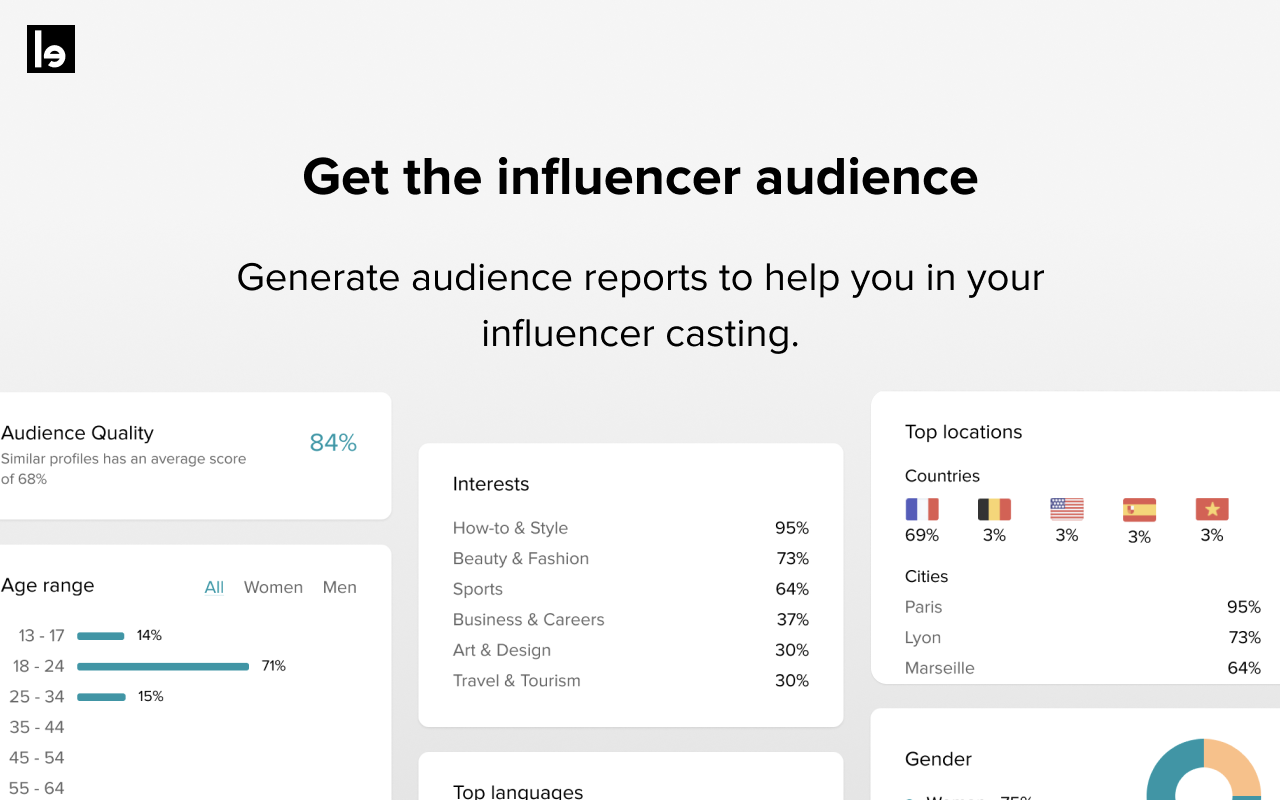Click the United States flag icon
The width and height of the screenshot is (1280, 800).
click(1067, 509)
